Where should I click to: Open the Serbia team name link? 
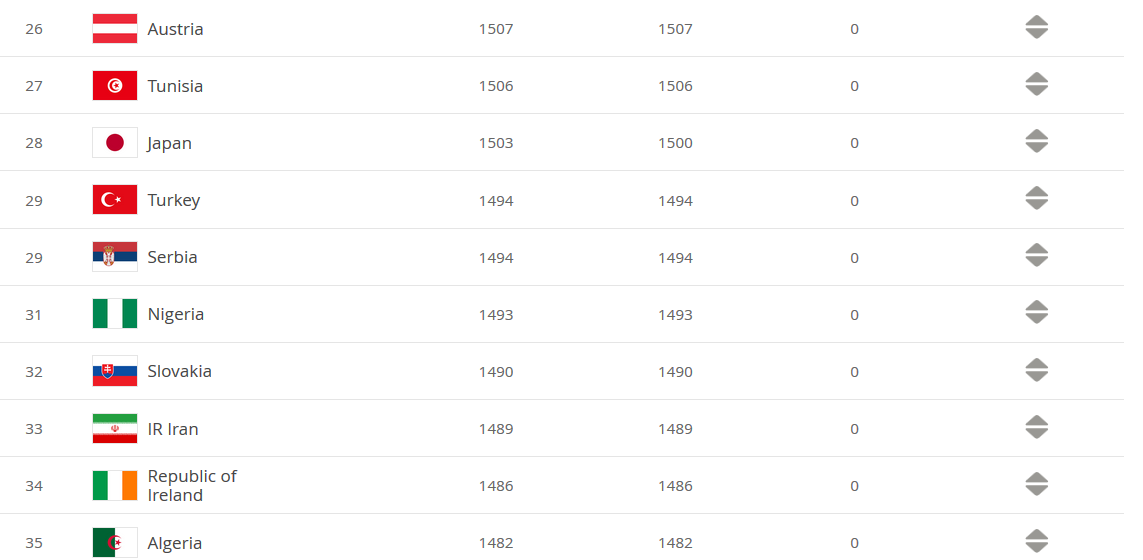pyautogui.click(x=173, y=257)
